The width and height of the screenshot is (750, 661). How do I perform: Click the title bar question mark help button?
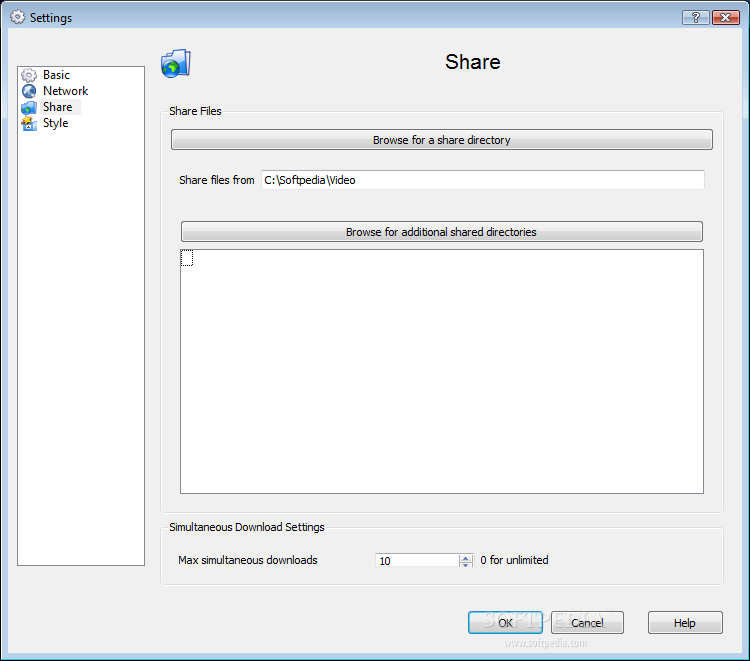coord(695,18)
